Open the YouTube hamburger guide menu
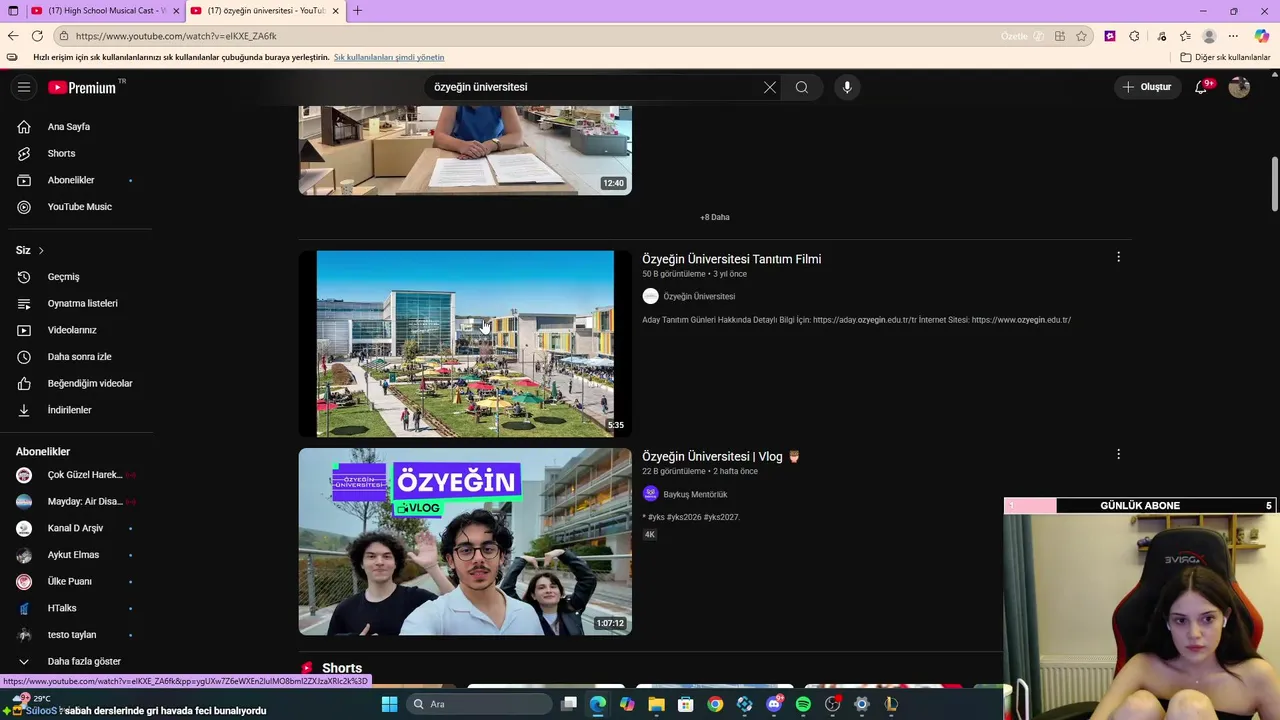1280x720 pixels. point(24,87)
